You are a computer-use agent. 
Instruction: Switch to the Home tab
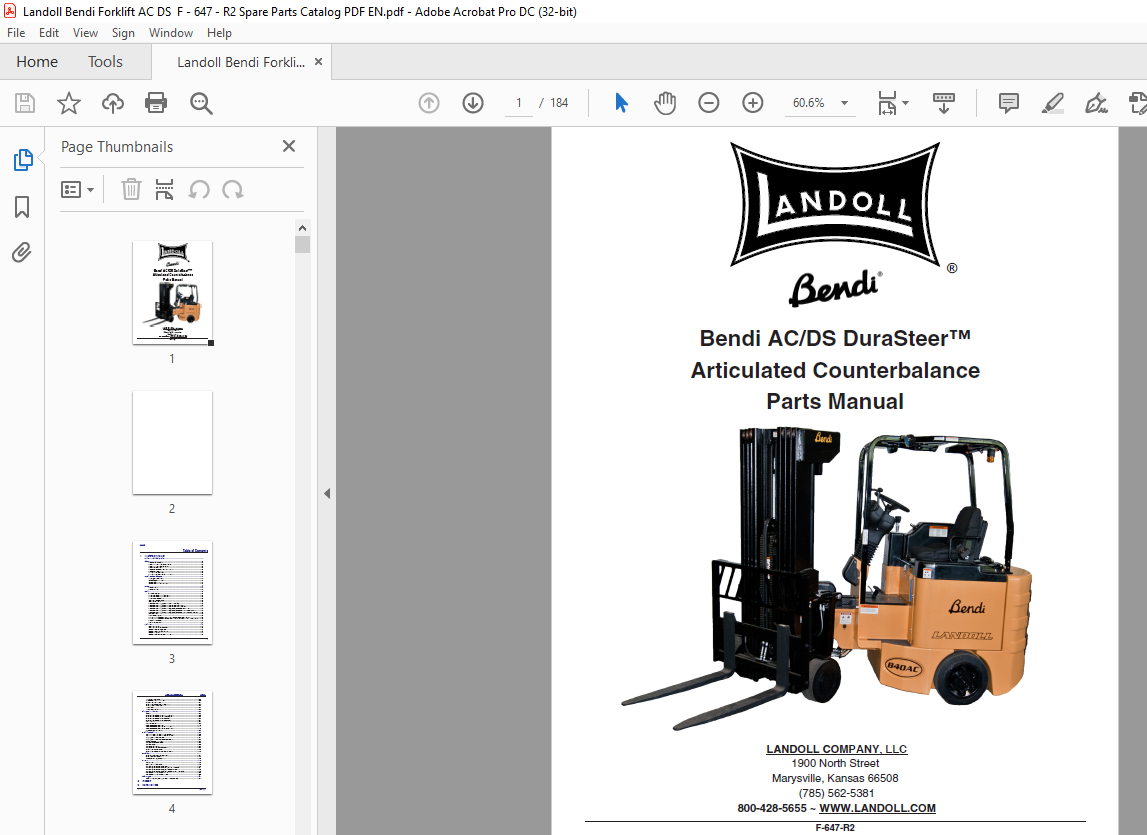(x=37, y=61)
